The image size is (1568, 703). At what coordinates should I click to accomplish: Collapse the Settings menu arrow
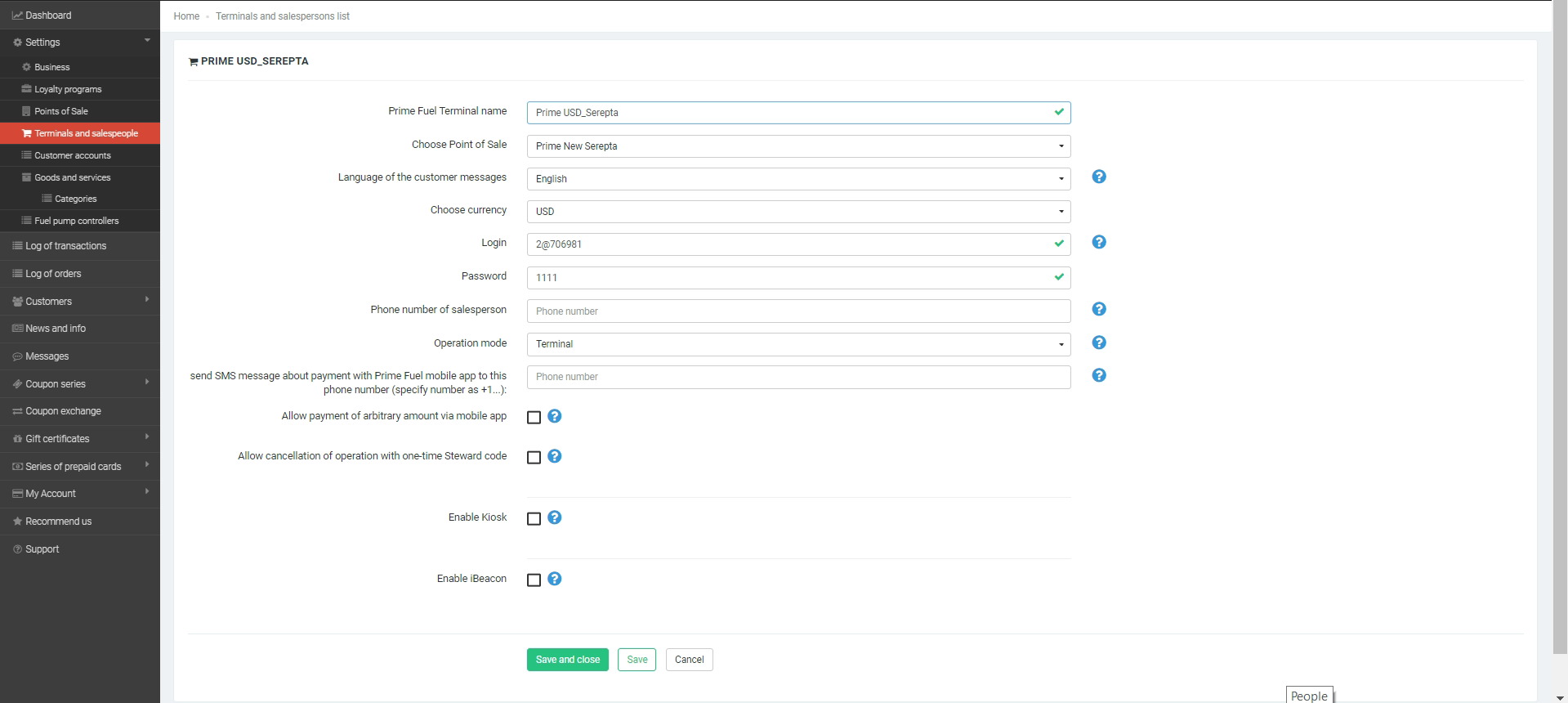[147, 41]
